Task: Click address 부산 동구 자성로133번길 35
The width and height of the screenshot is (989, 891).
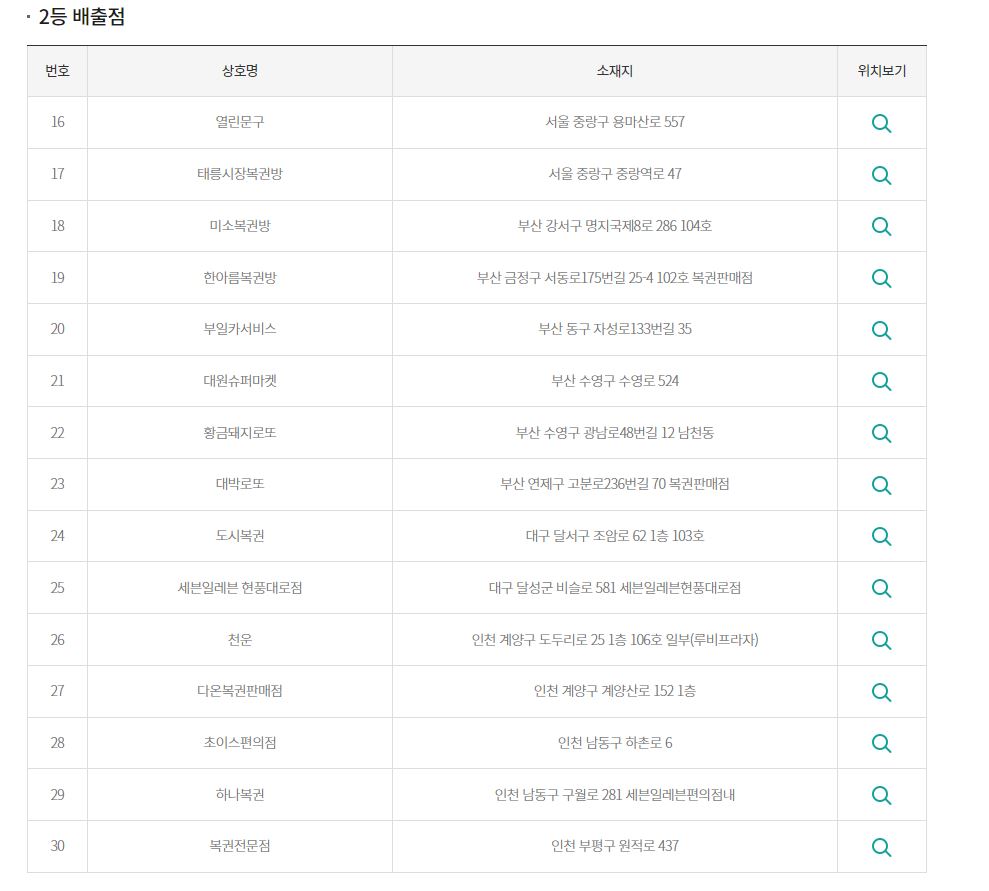Action: pyautogui.click(x=615, y=329)
